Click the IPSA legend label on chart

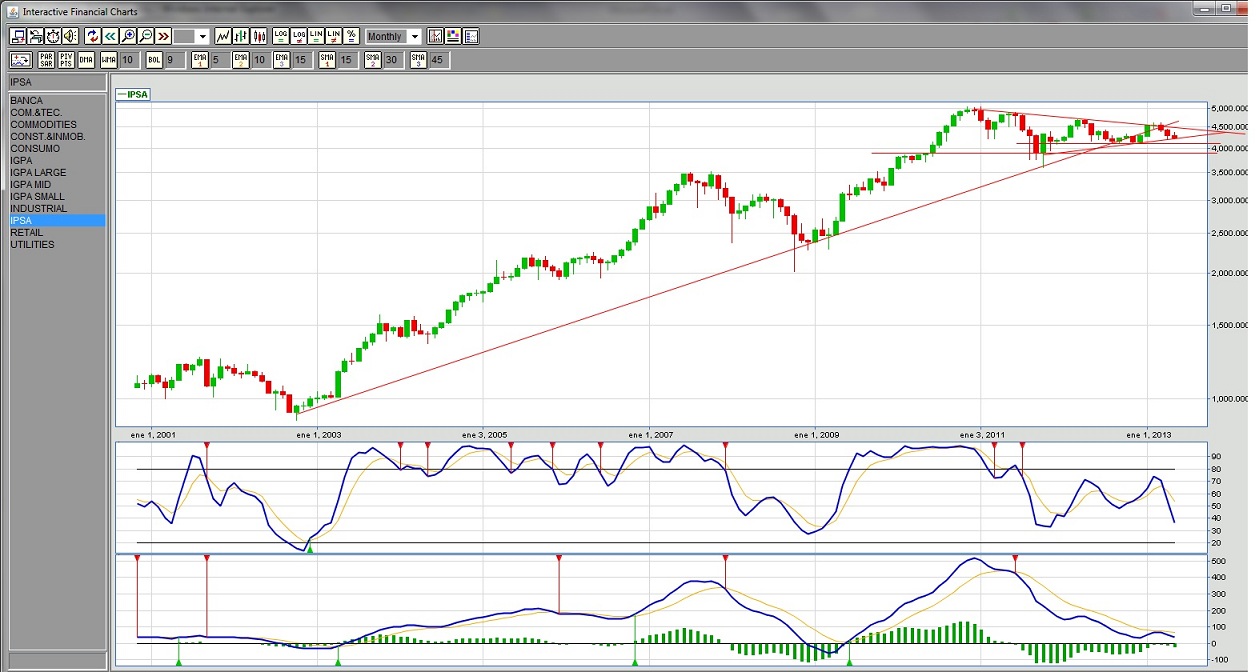[133, 94]
